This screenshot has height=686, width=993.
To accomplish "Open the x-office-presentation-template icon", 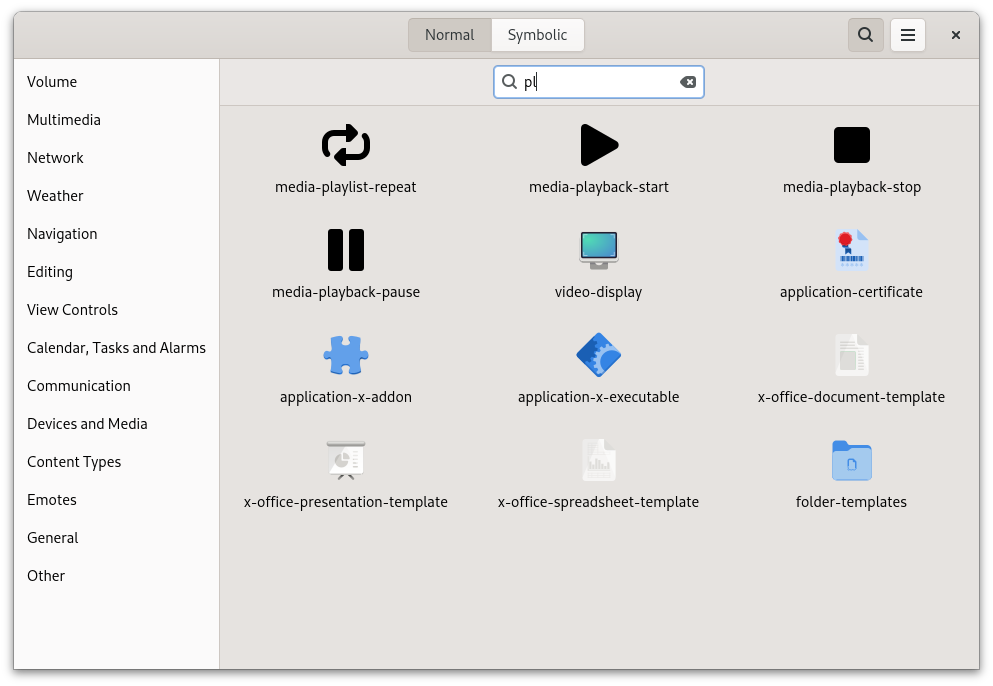I will pos(346,460).
